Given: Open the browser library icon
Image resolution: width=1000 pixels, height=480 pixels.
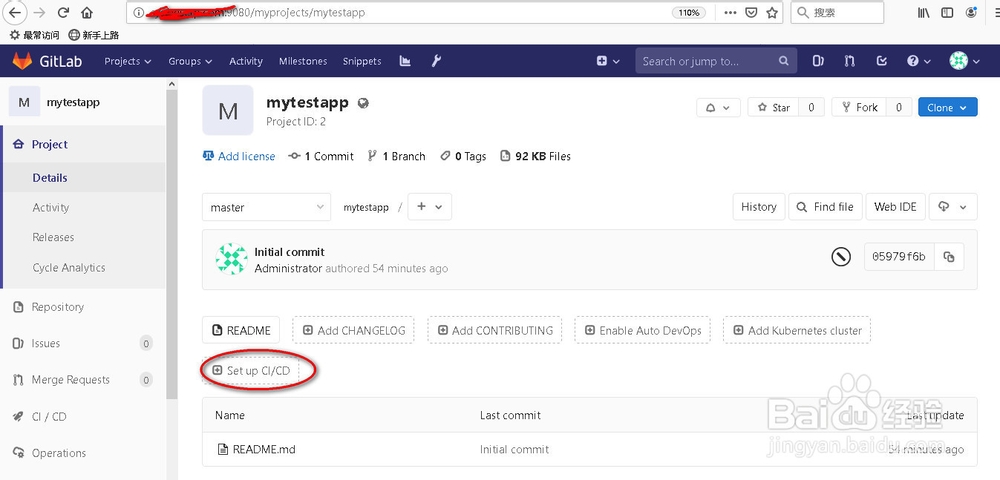Looking at the screenshot, I should tap(923, 12).
